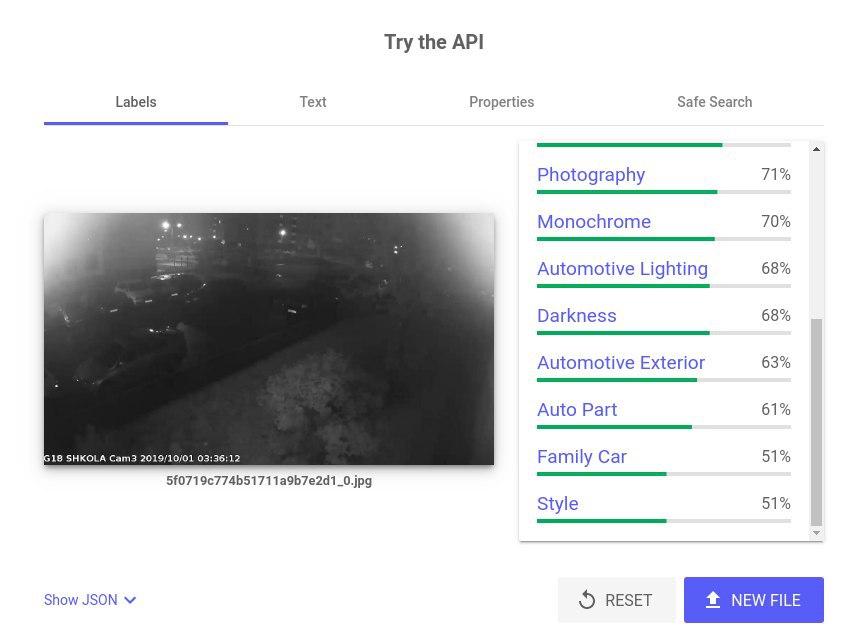Click the Monochrome label link
859x631 pixels.
click(594, 221)
